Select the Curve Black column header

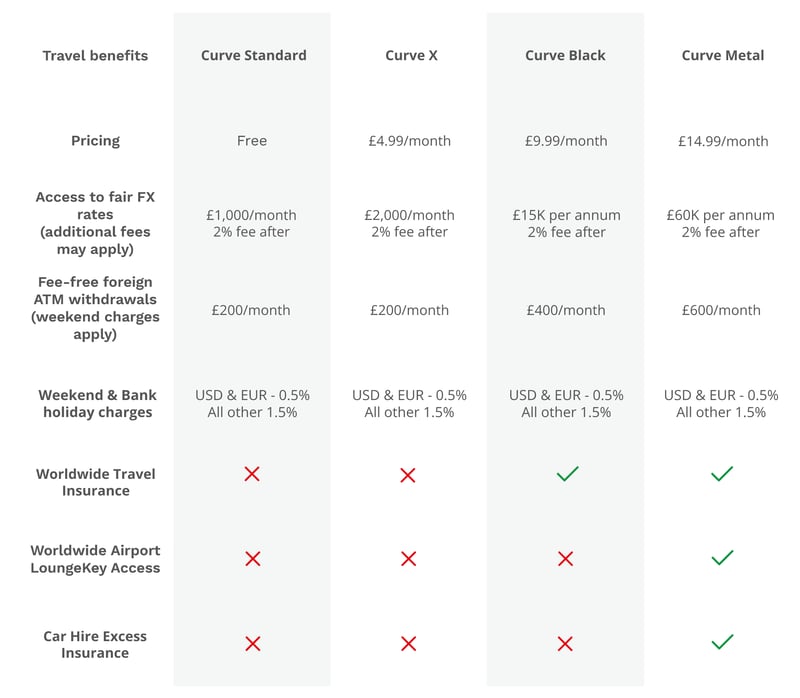566,56
